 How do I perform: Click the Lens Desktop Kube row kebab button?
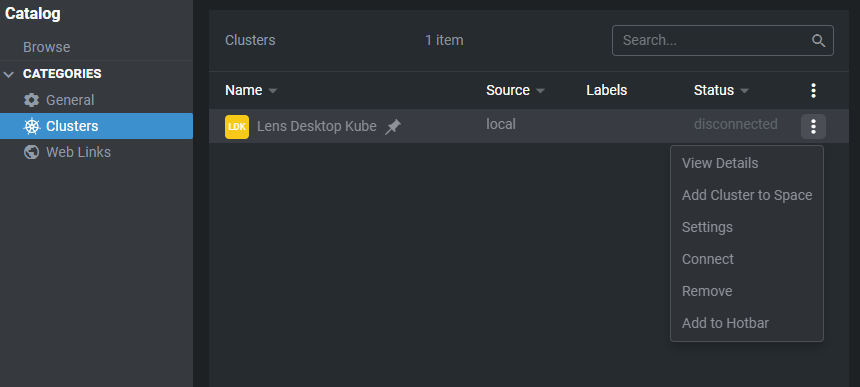[813, 126]
